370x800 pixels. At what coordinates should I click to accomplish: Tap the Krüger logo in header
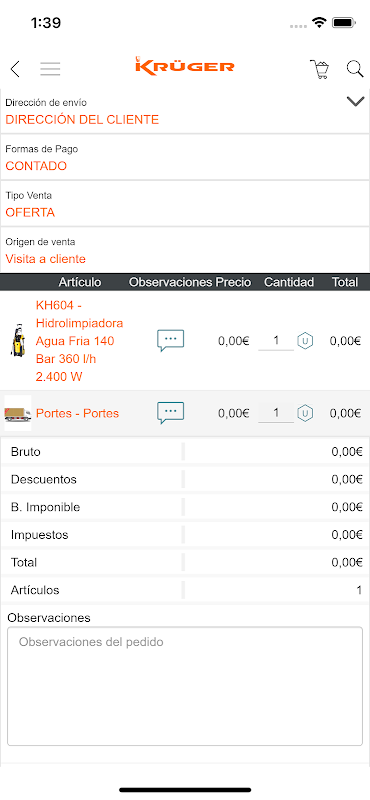click(x=185, y=66)
